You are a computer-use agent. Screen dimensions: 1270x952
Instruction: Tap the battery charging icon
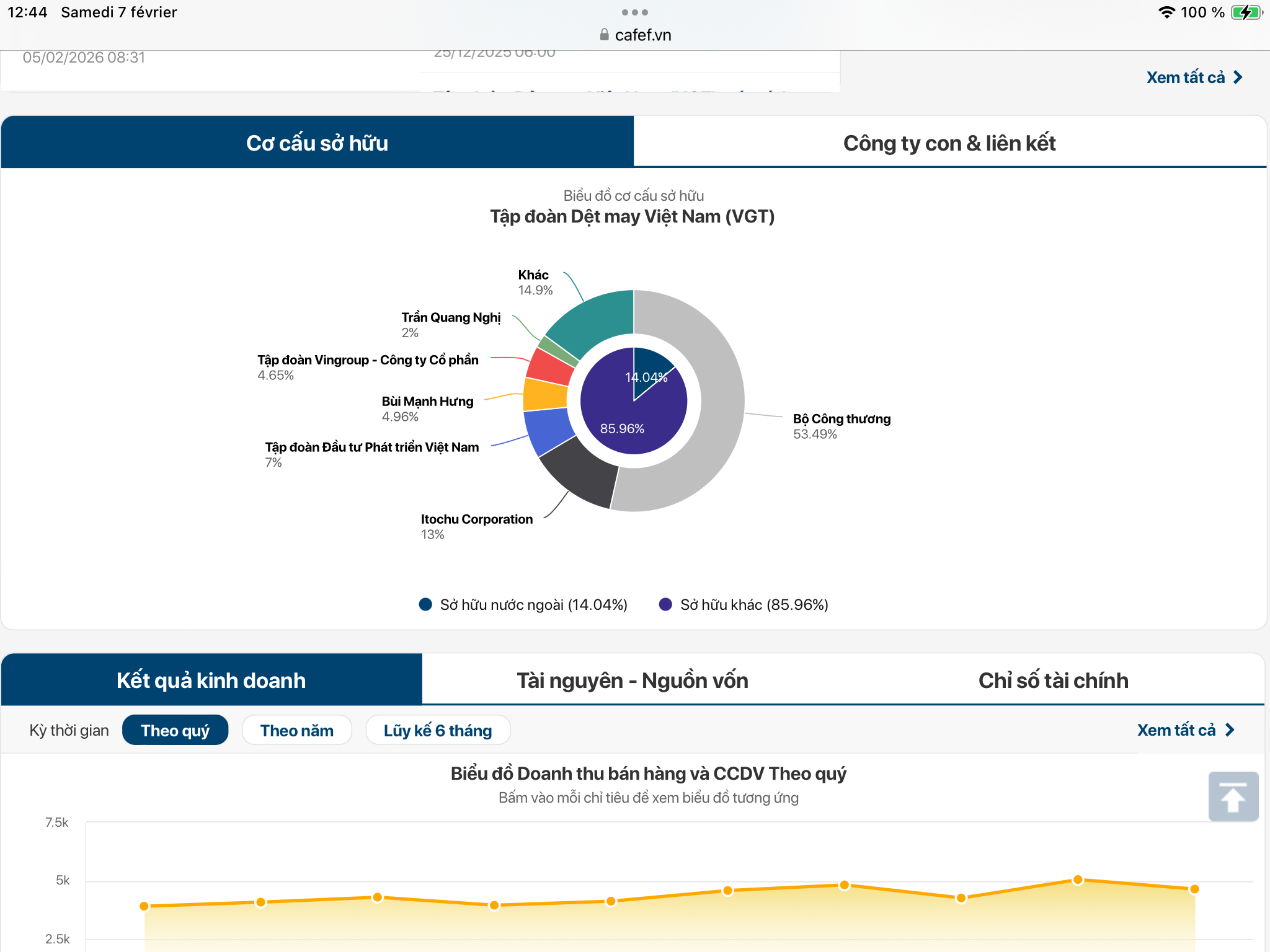pyautogui.click(x=1246, y=12)
